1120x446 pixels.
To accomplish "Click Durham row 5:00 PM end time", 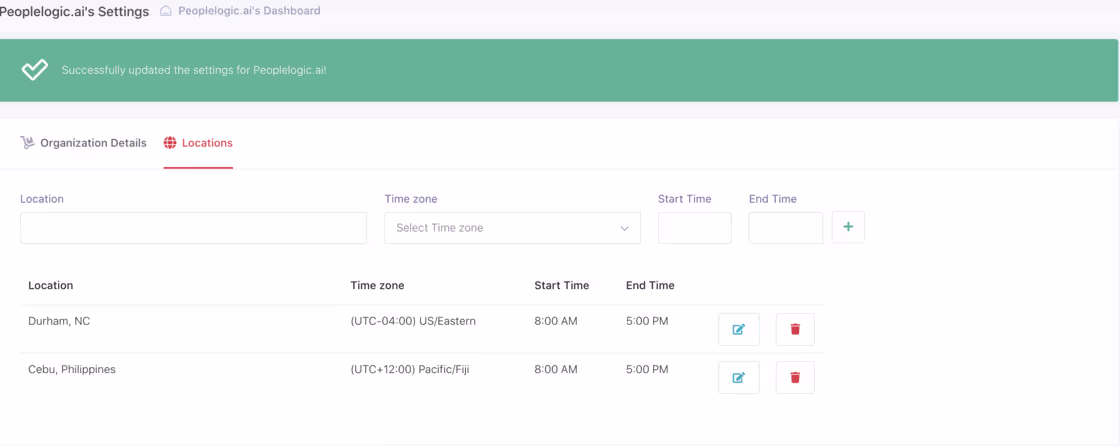I will pyautogui.click(x=647, y=322).
